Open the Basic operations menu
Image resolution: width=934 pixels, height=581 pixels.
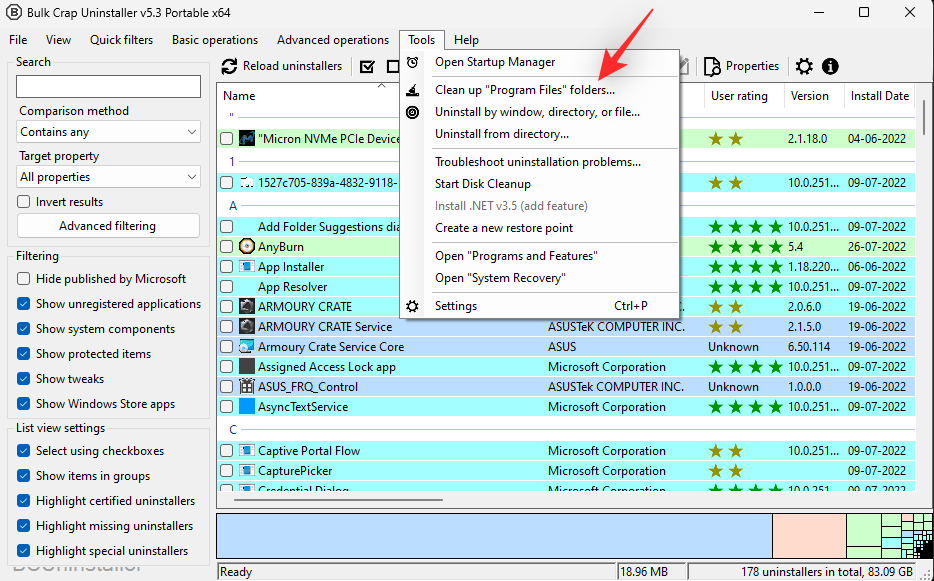(x=215, y=40)
